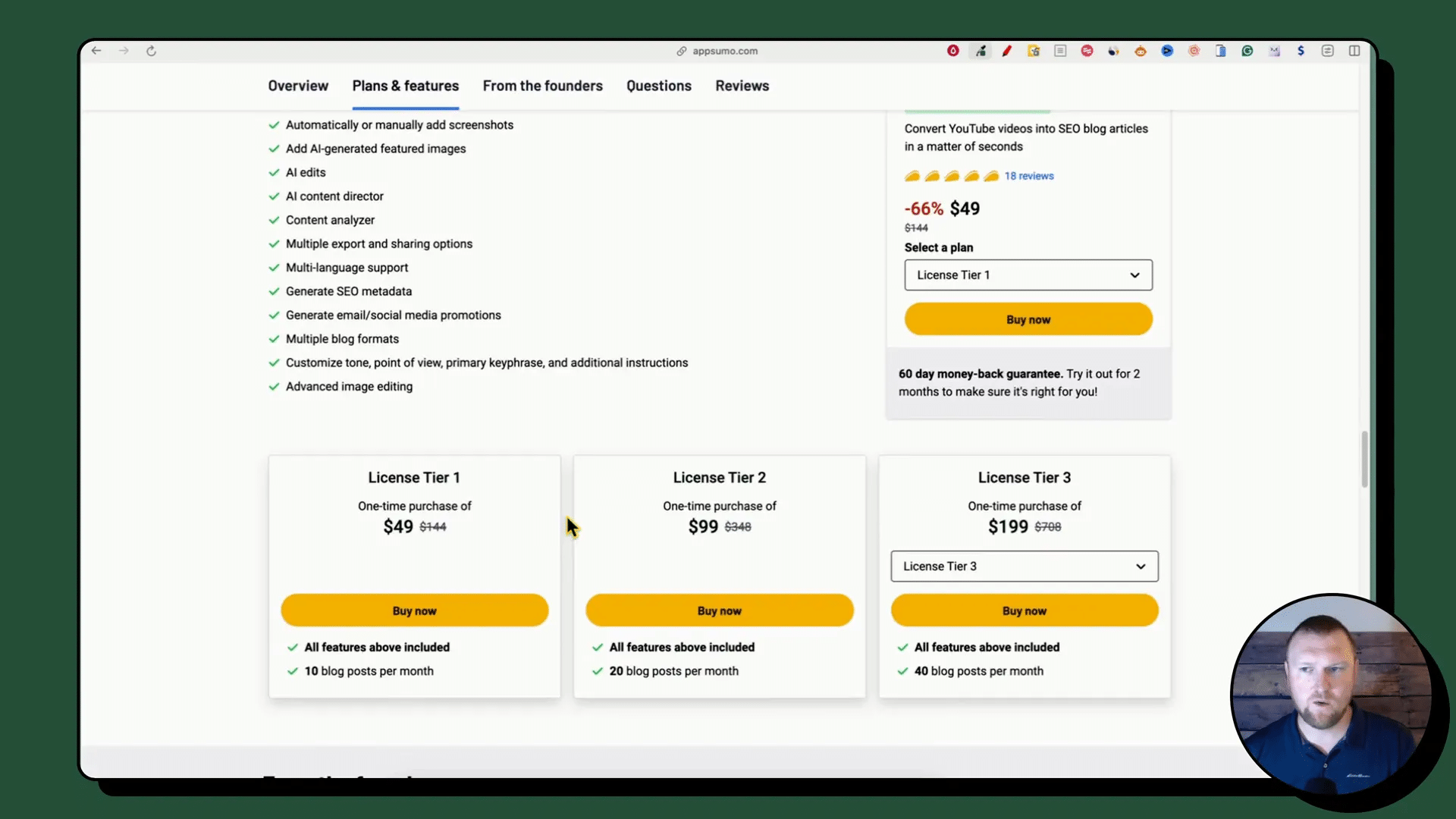Click the page vertical scrollbar thumb

pos(1364,460)
